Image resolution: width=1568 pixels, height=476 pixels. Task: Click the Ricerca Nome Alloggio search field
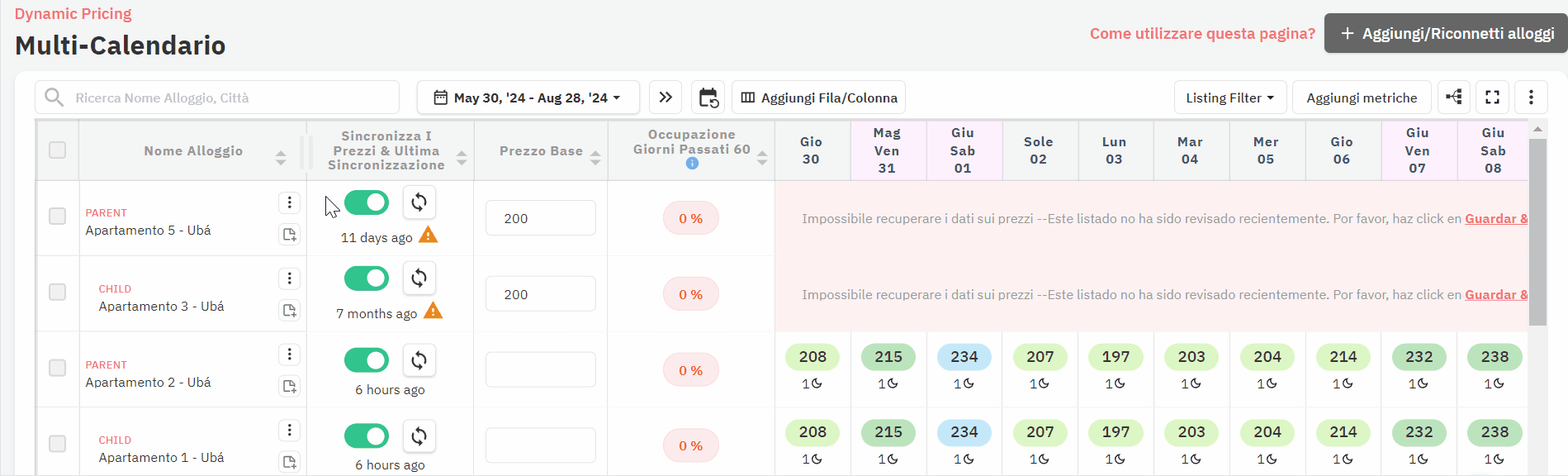pyautogui.click(x=217, y=98)
